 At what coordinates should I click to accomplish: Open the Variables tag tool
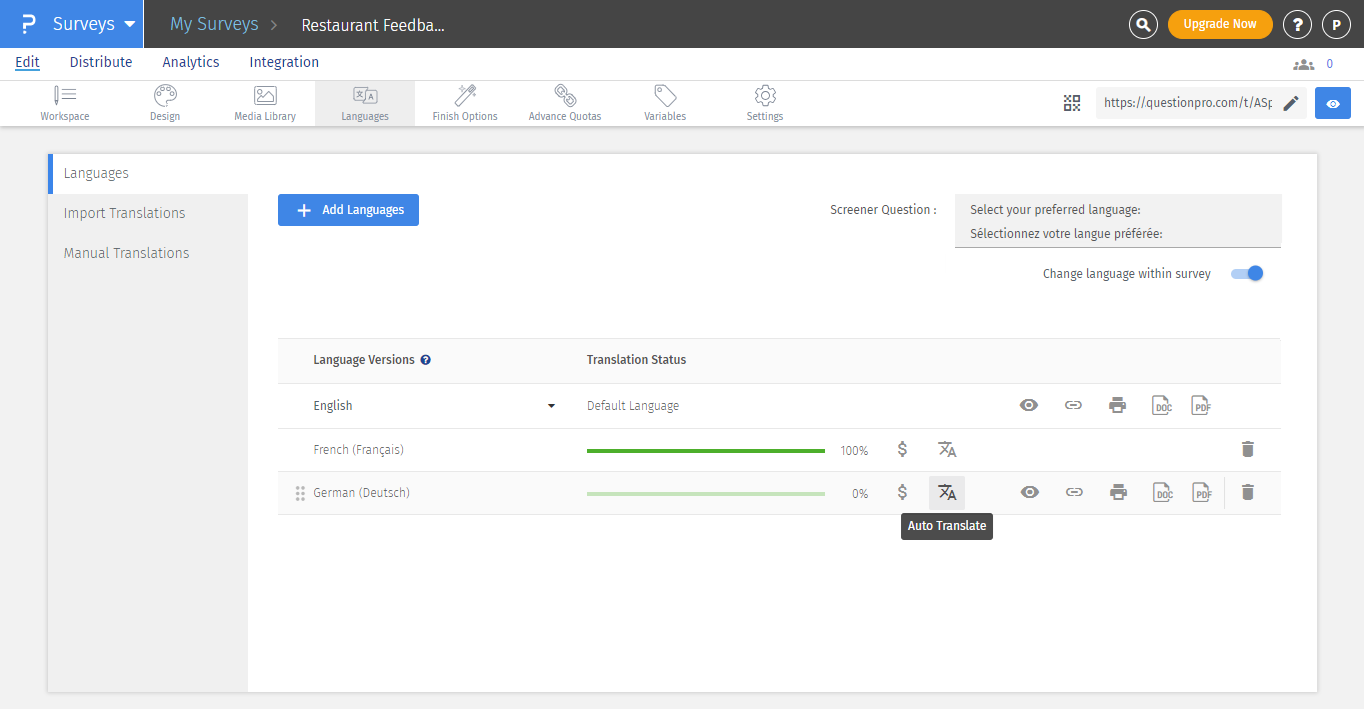tap(665, 103)
